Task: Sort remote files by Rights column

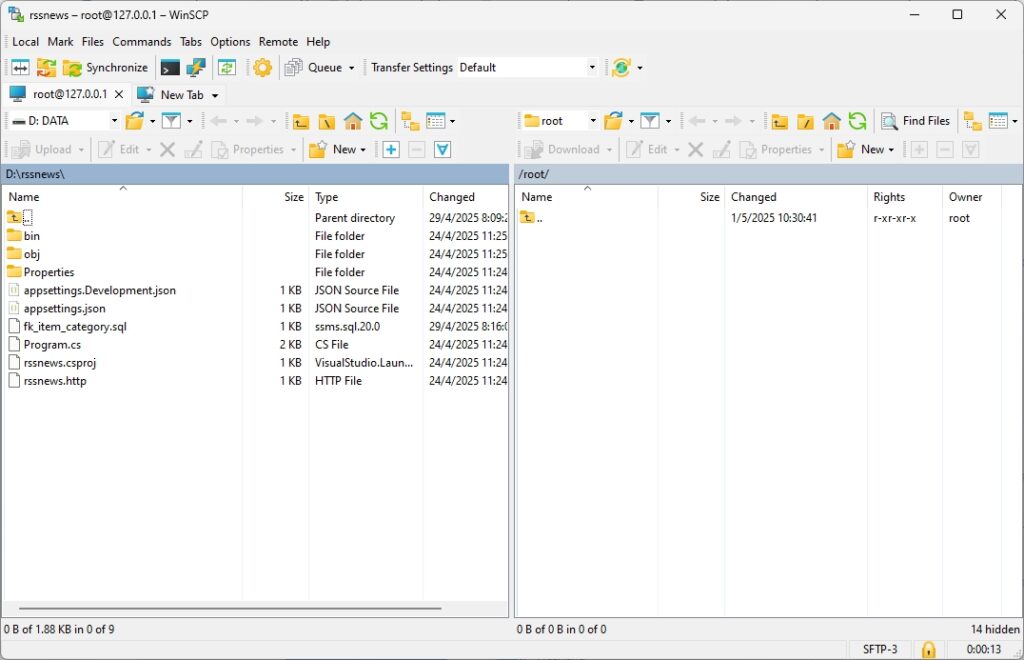Action: click(904, 197)
